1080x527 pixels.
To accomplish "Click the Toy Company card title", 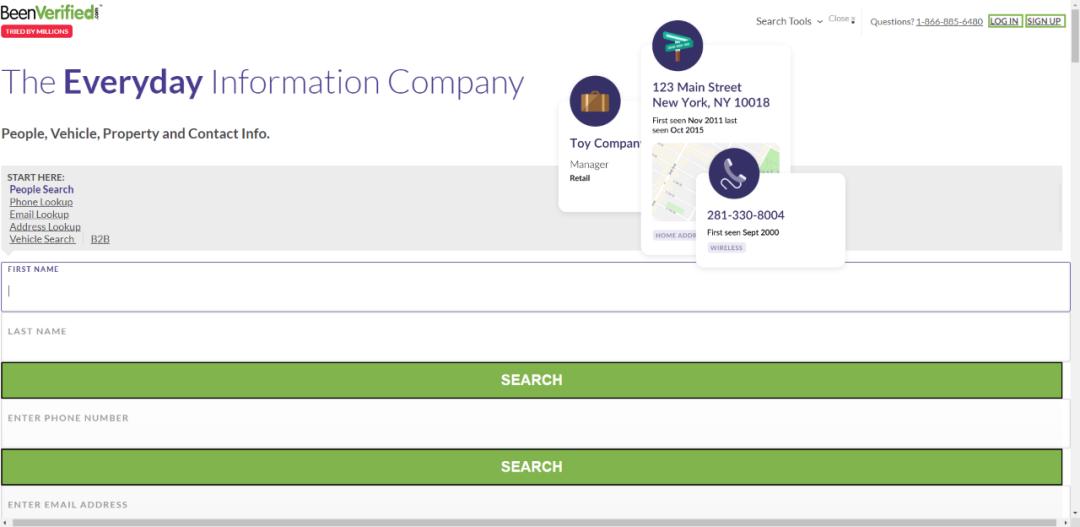I will (x=605, y=143).
